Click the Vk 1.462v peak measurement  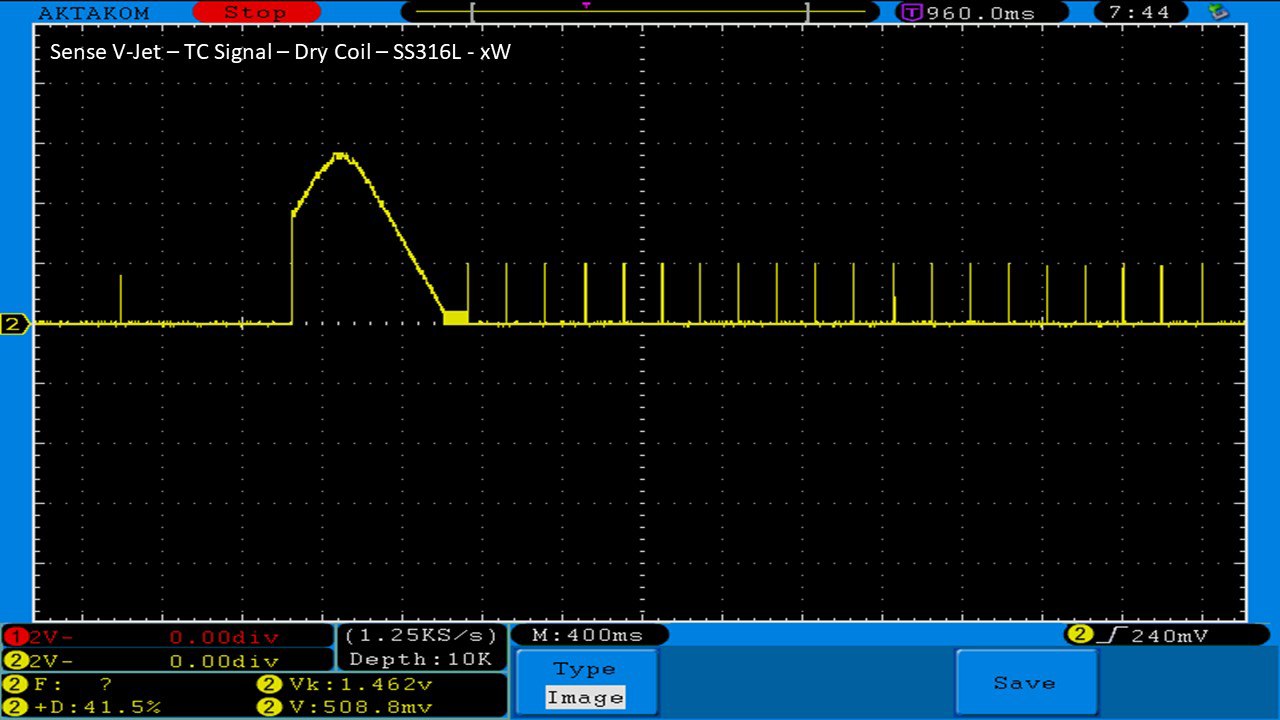(x=345, y=685)
